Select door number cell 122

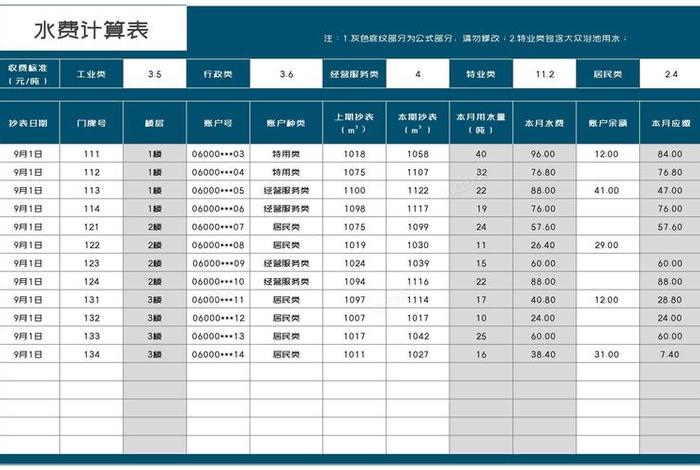tap(92, 245)
